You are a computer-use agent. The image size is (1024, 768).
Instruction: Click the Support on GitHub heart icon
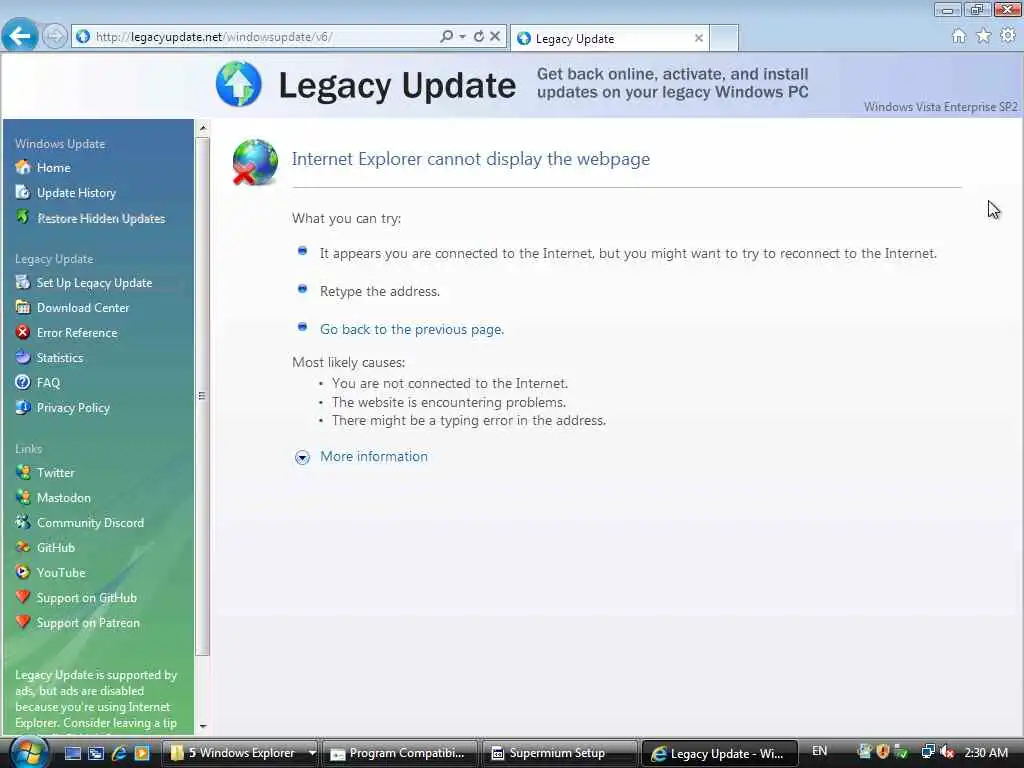[23, 597]
